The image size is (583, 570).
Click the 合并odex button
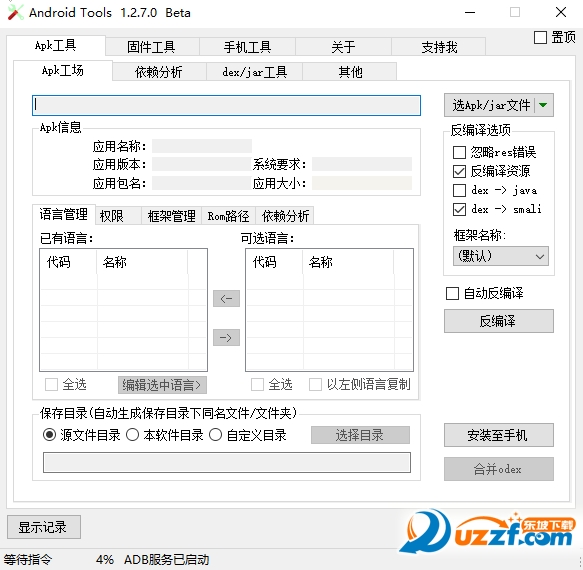(499, 469)
